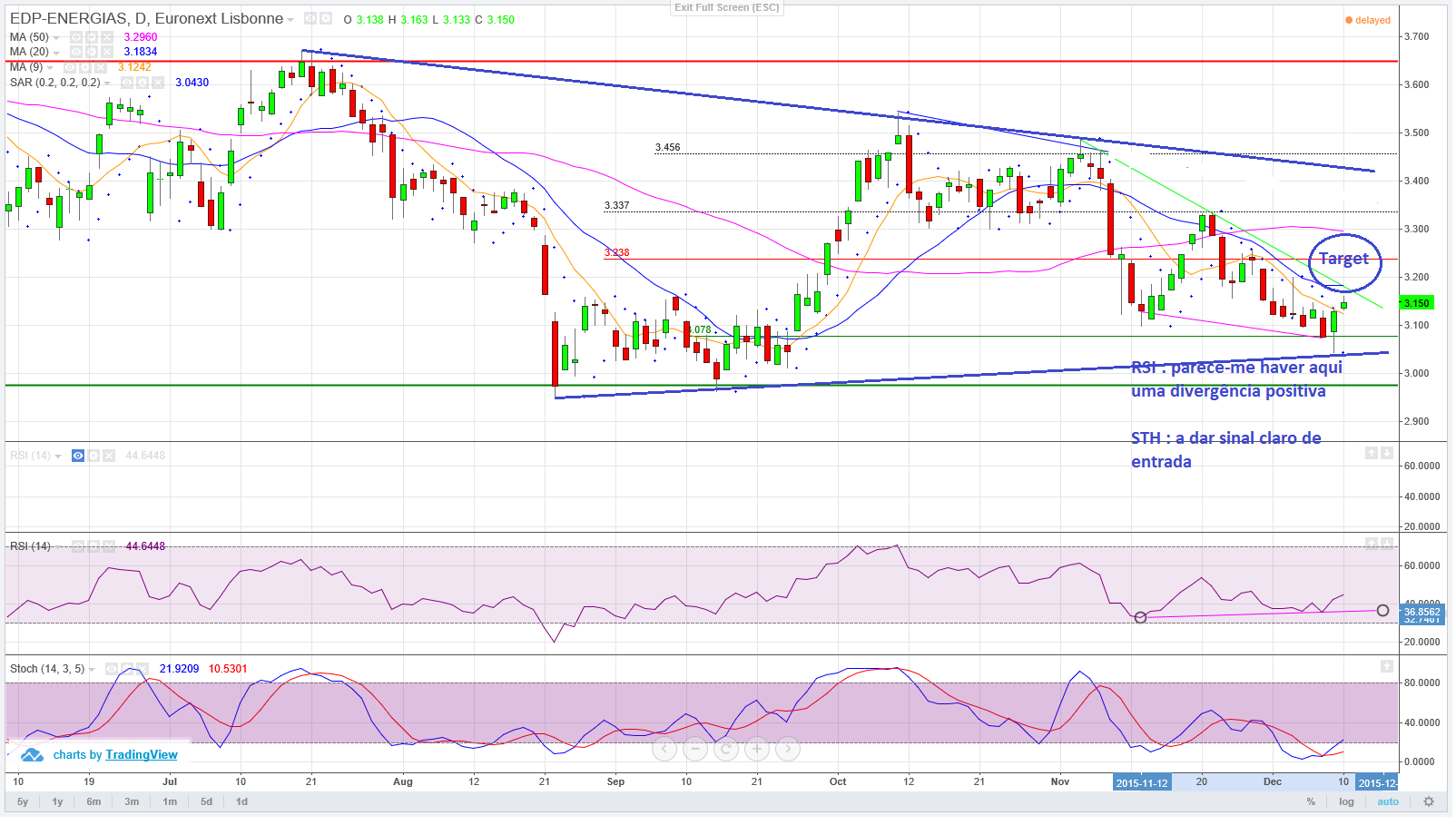Image resolution: width=1456 pixels, height=825 pixels.
Task: Zoom out using the minus chart control
Action: [695, 749]
